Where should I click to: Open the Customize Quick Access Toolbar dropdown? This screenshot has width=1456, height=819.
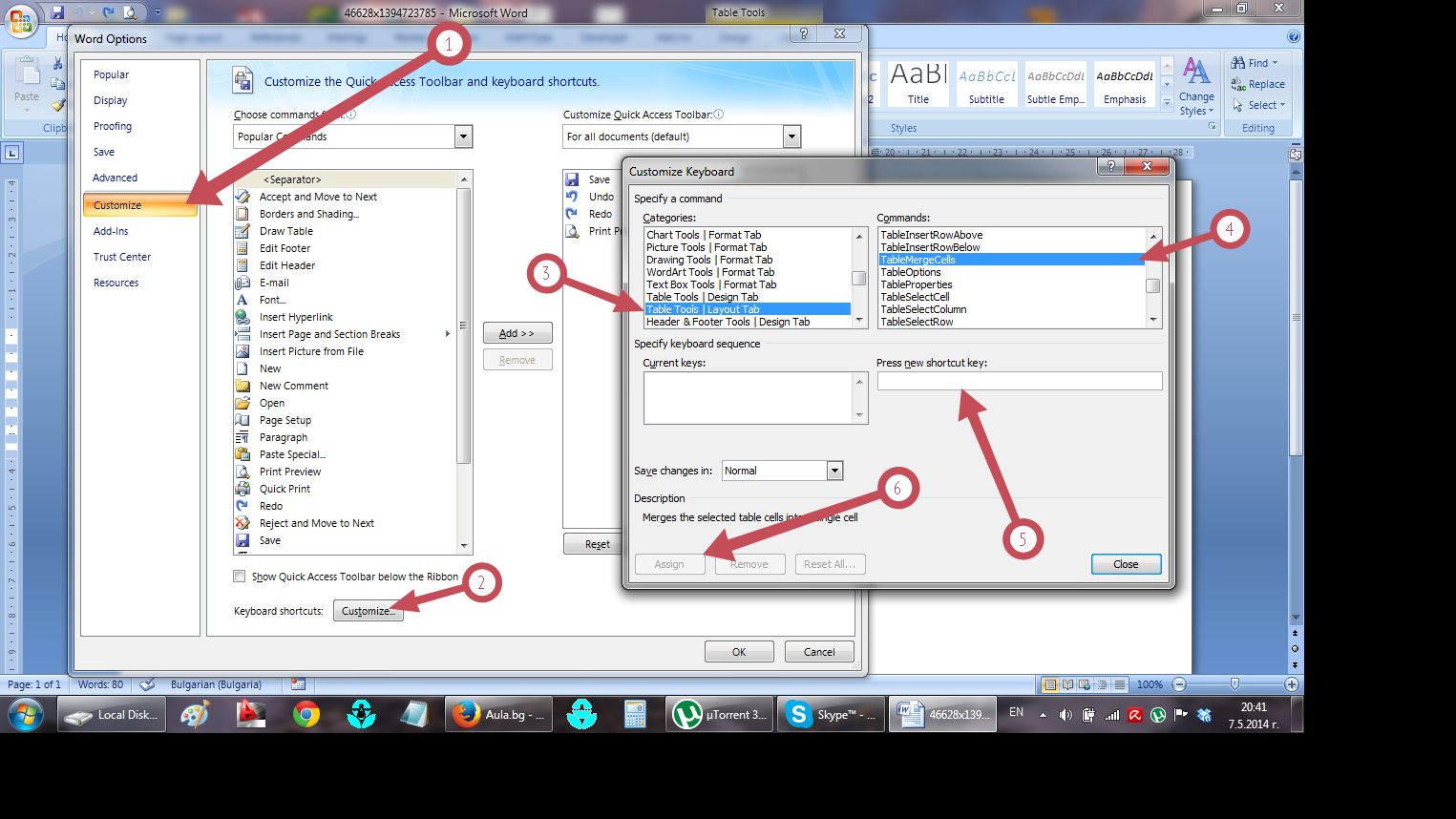pyautogui.click(x=791, y=136)
